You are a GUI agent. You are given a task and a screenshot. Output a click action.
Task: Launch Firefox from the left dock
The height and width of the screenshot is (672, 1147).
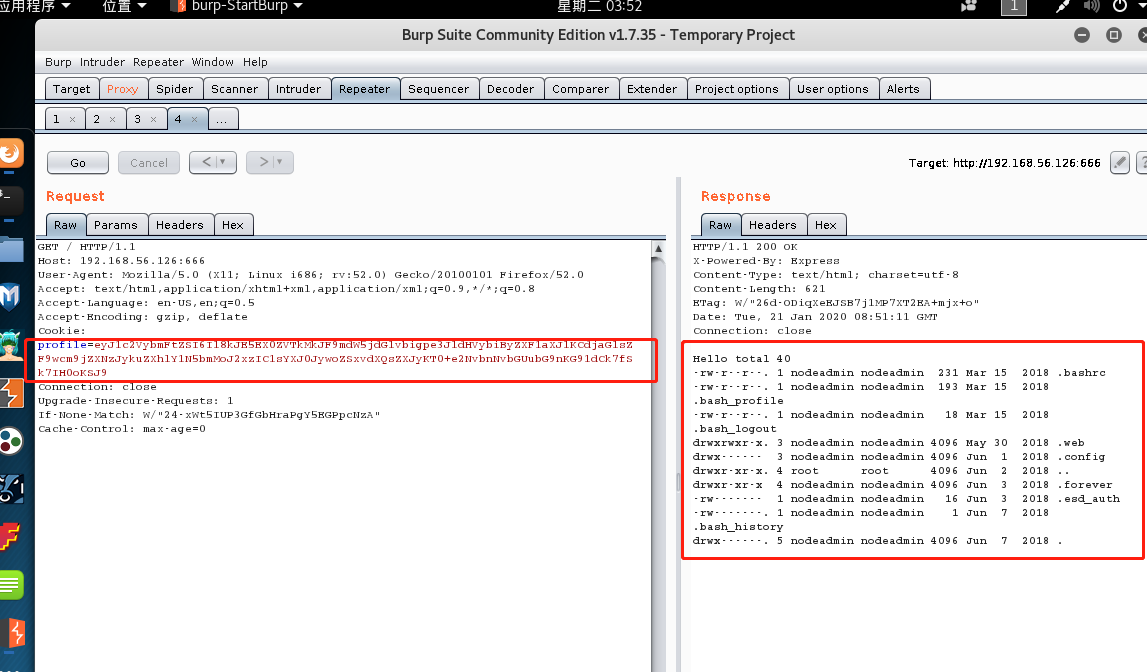(x=11, y=153)
